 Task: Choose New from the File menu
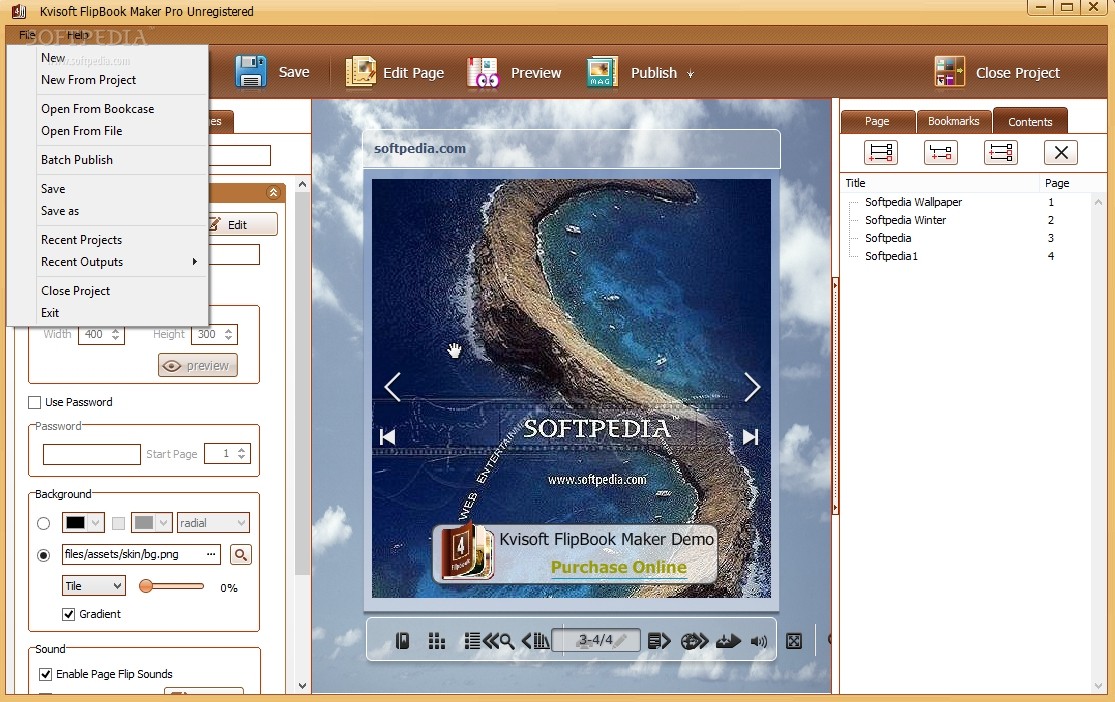[x=53, y=58]
